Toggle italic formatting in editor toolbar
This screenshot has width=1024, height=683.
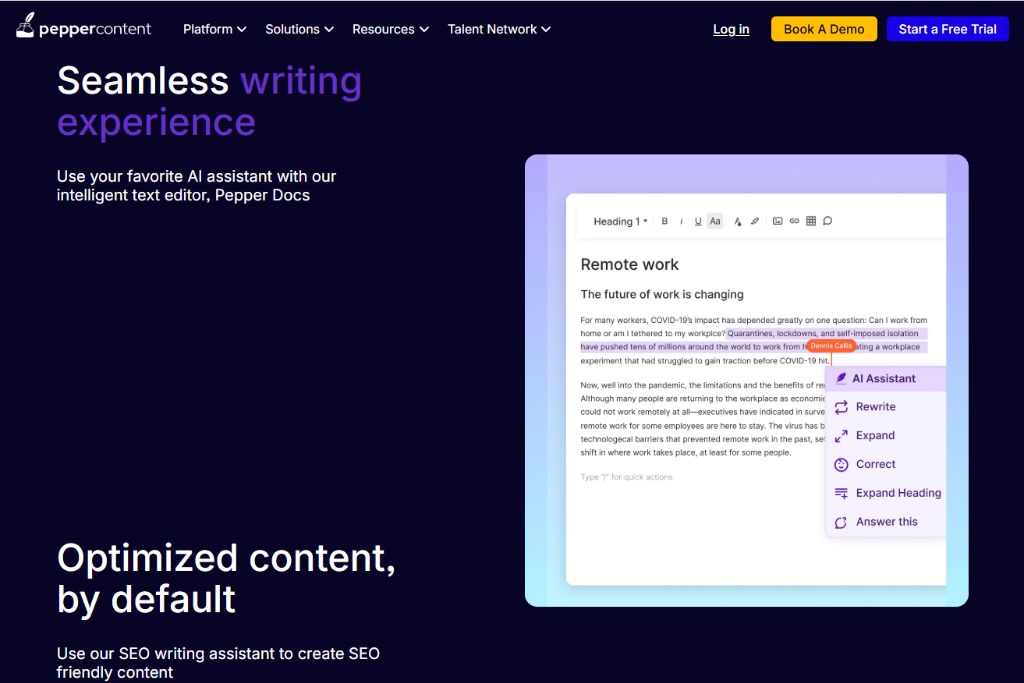coord(681,221)
